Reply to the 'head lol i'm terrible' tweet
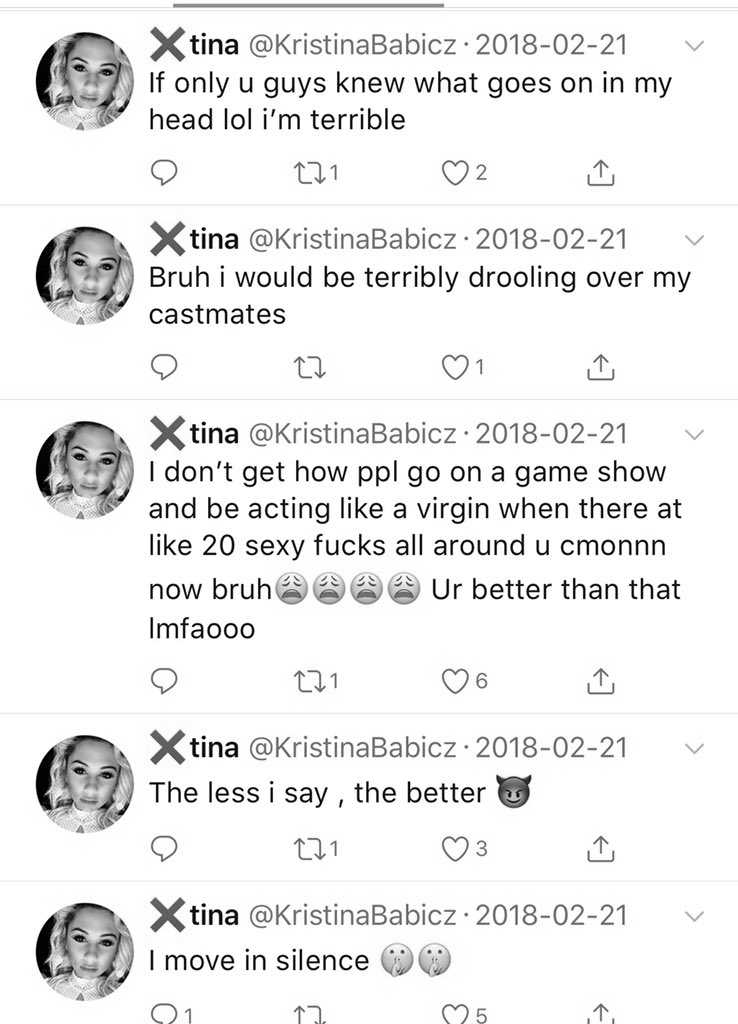This screenshot has width=738, height=1024. point(164,172)
